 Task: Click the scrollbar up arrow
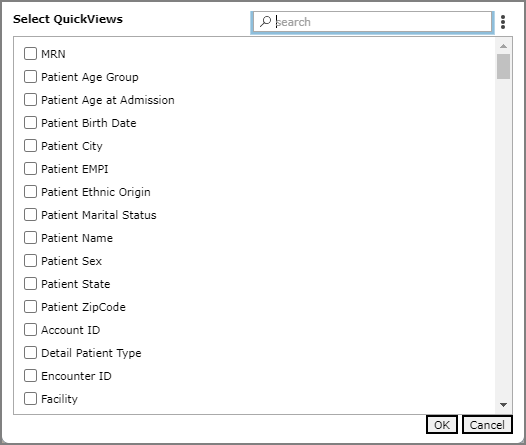click(x=503, y=46)
